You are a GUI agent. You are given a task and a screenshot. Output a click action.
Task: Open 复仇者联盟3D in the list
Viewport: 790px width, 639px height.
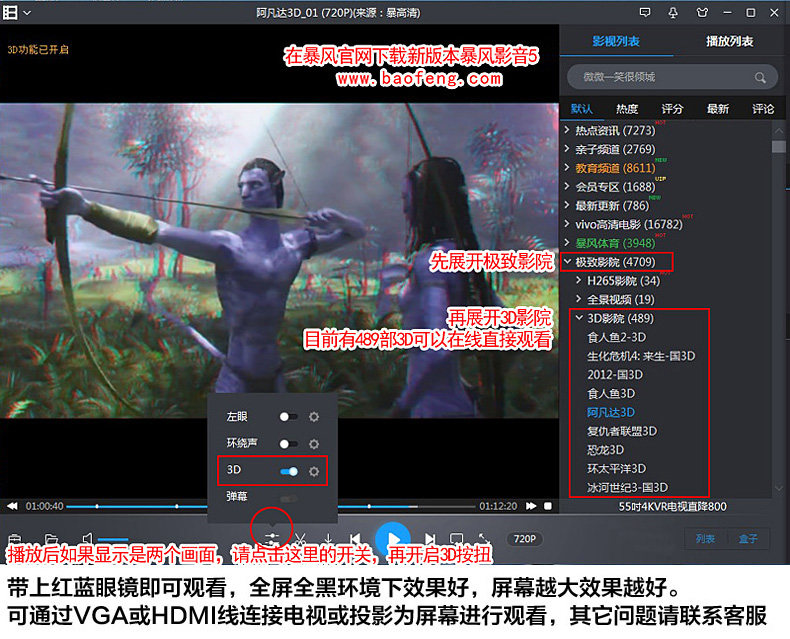coord(622,431)
